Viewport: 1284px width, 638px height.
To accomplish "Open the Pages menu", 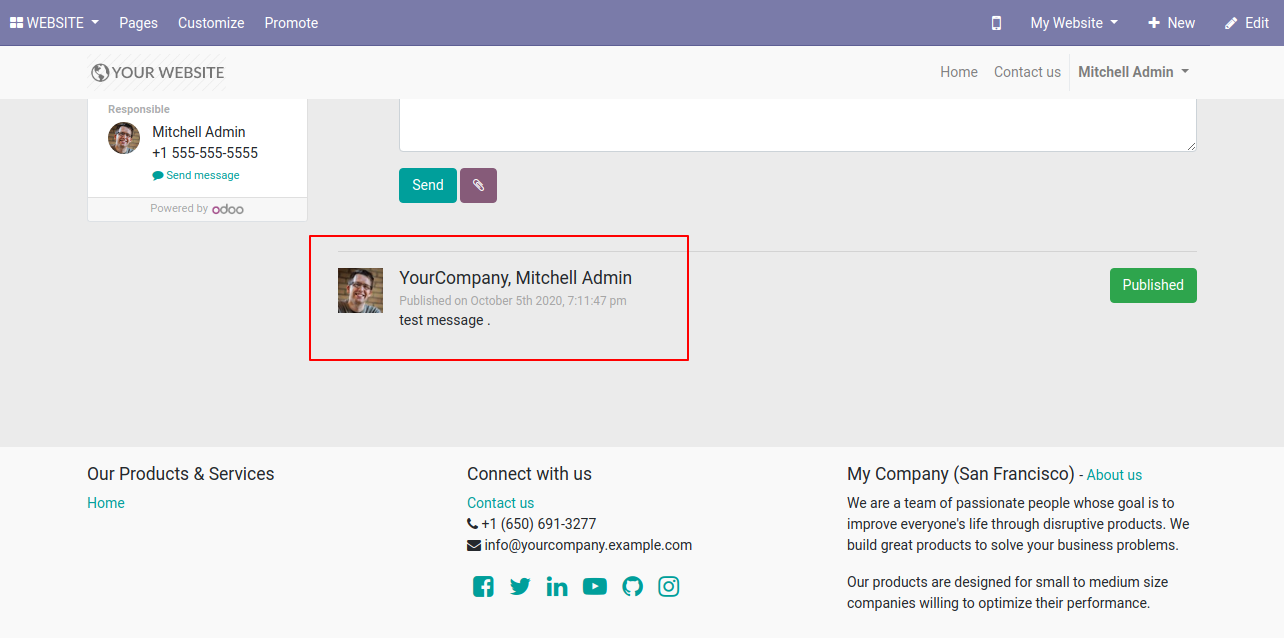I will (x=138, y=23).
